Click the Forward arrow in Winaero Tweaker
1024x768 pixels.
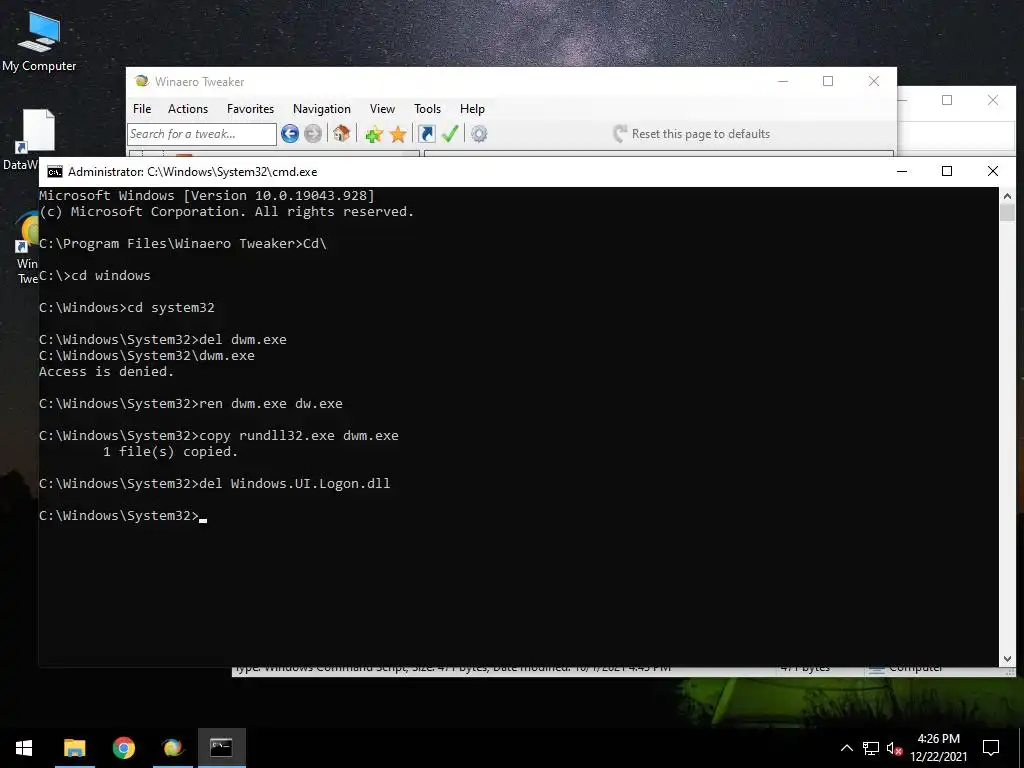(313, 134)
